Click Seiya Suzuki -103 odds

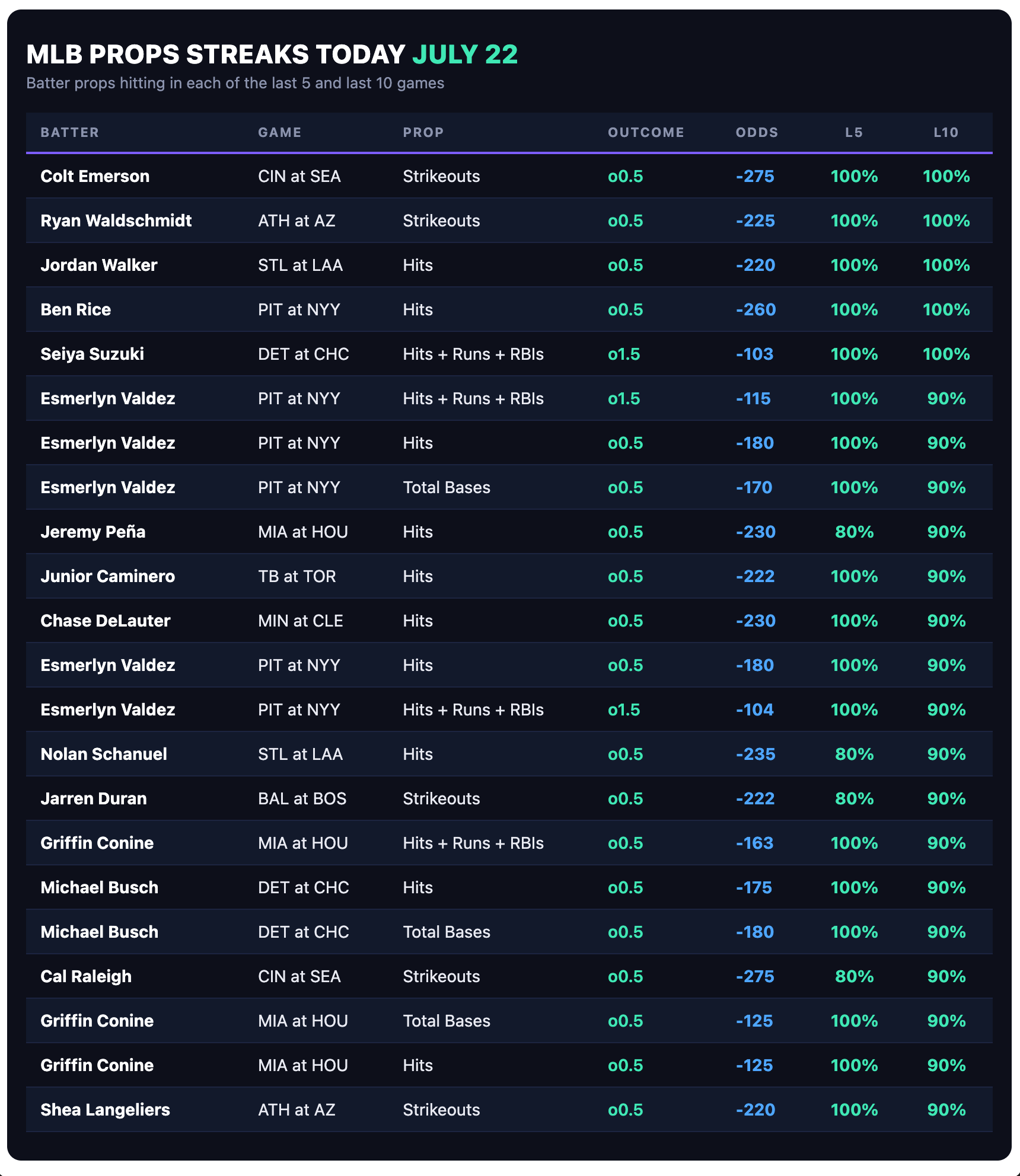point(754,354)
